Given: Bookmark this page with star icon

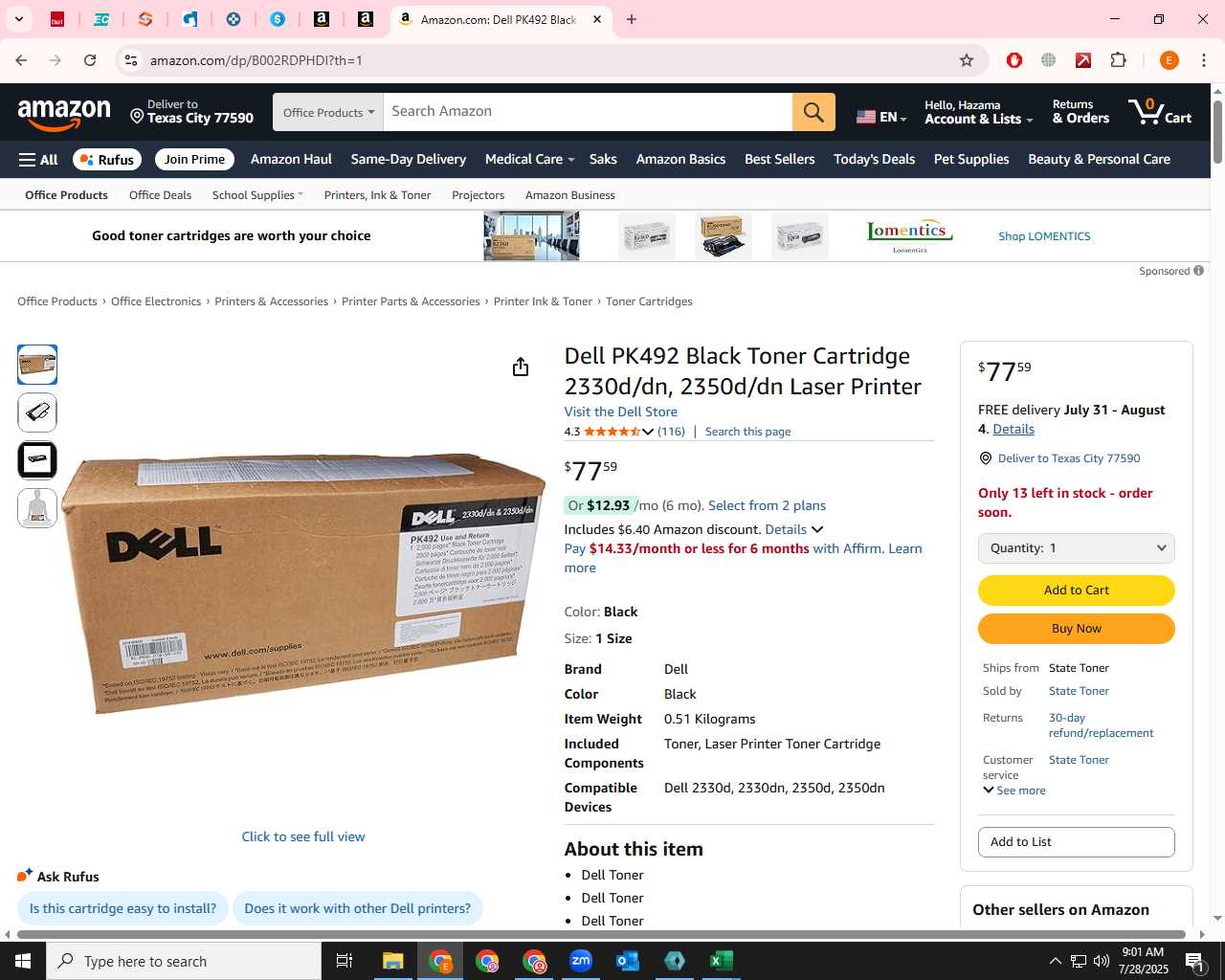Looking at the screenshot, I should [x=967, y=60].
